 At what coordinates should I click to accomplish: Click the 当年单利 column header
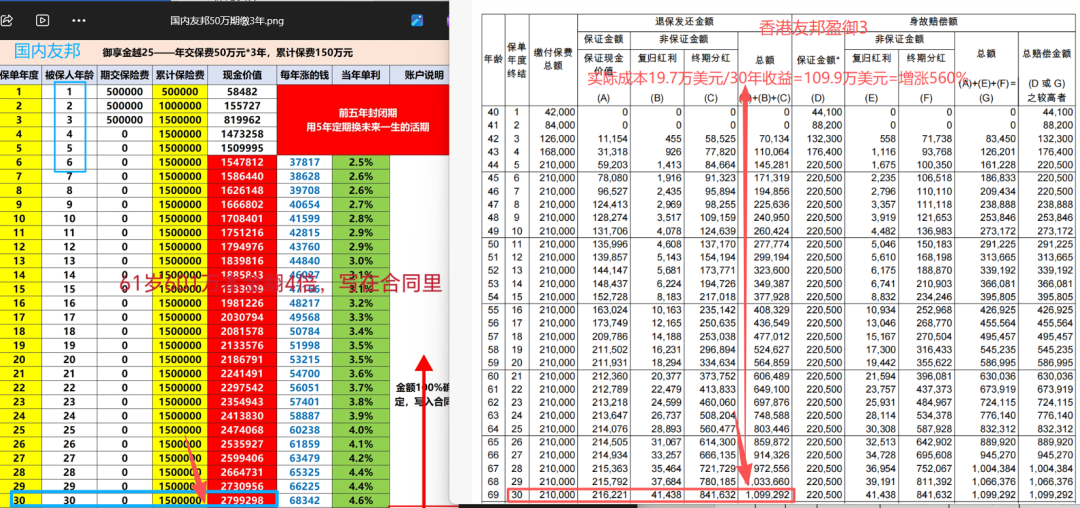click(x=362, y=75)
